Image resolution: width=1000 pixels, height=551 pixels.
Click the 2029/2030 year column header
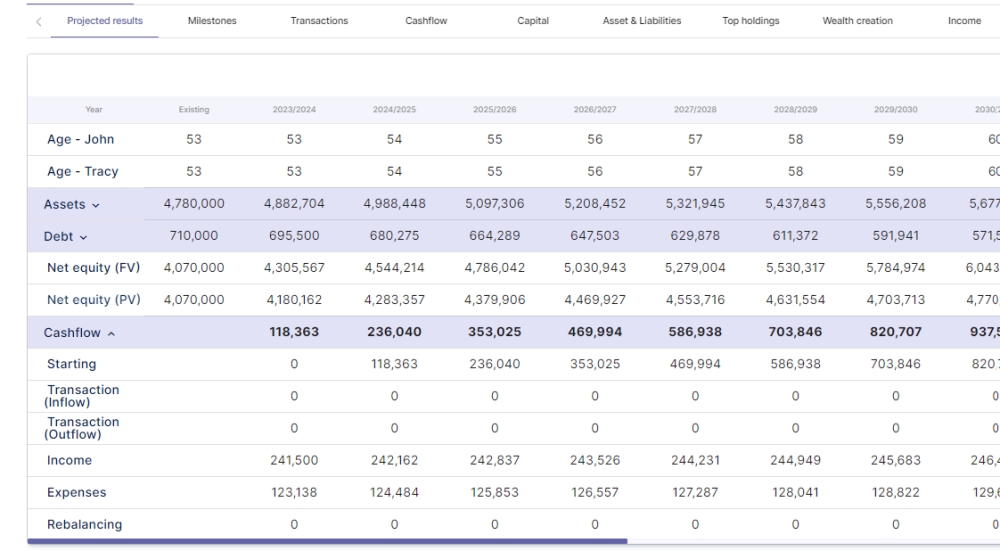895,109
